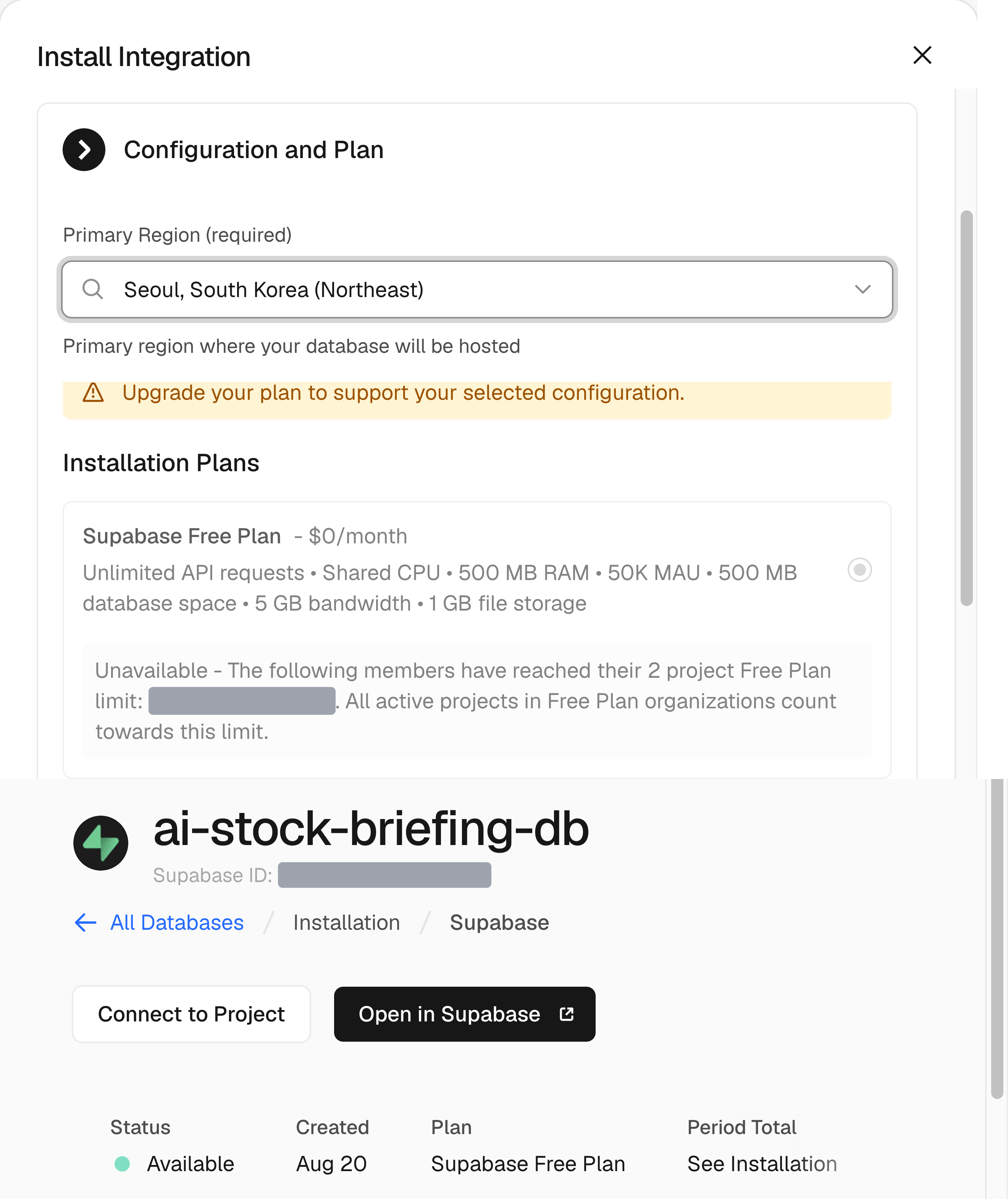Close the Install Integration dialog
This screenshot has height=1199, width=1008.
click(x=922, y=55)
